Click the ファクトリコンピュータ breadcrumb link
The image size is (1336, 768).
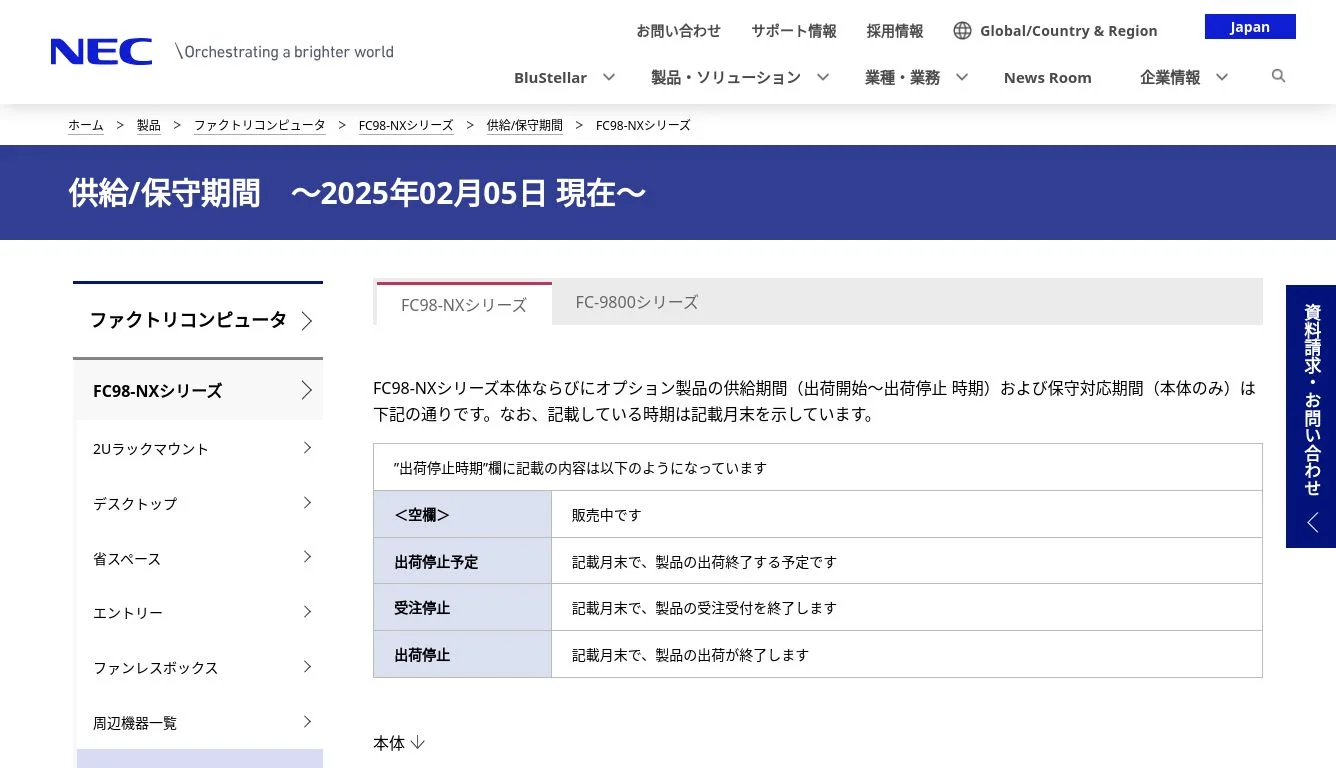259,125
